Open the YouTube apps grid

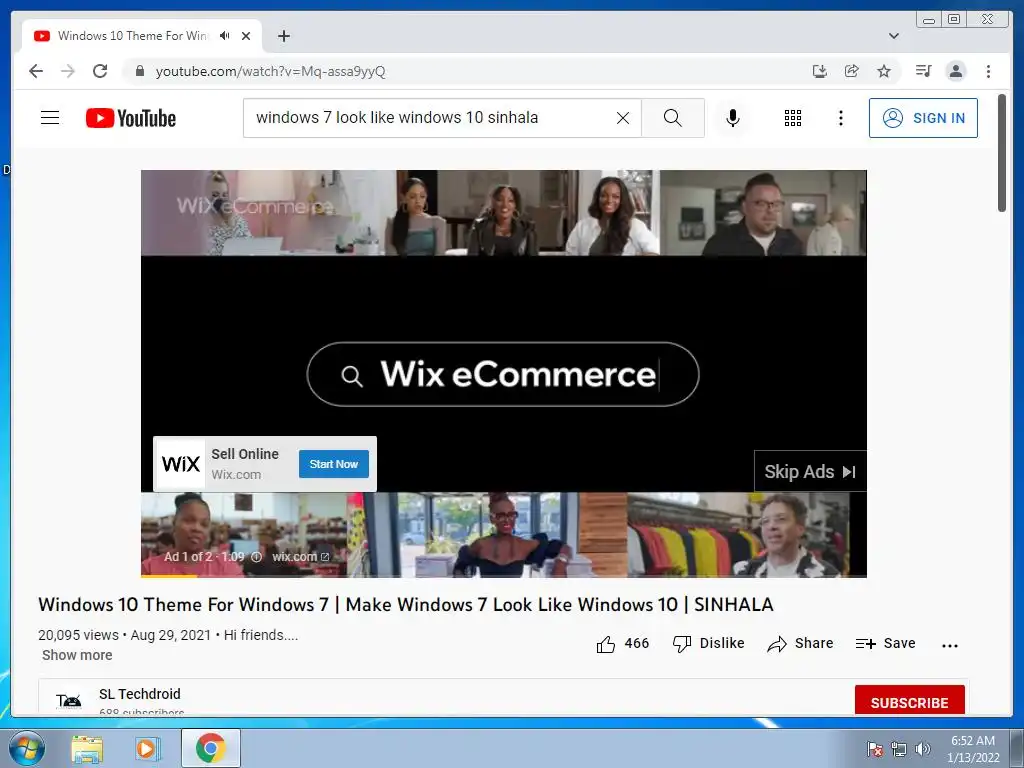click(x=793, y=118)
